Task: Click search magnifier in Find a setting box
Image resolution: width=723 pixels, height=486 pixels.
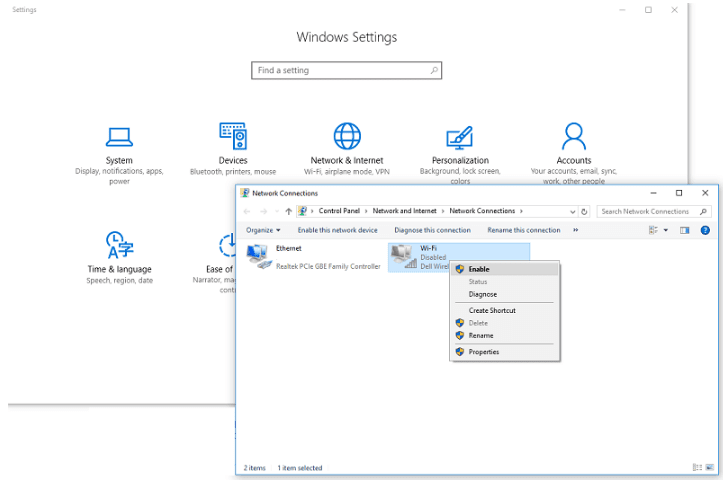Action: tap(434, 71)
